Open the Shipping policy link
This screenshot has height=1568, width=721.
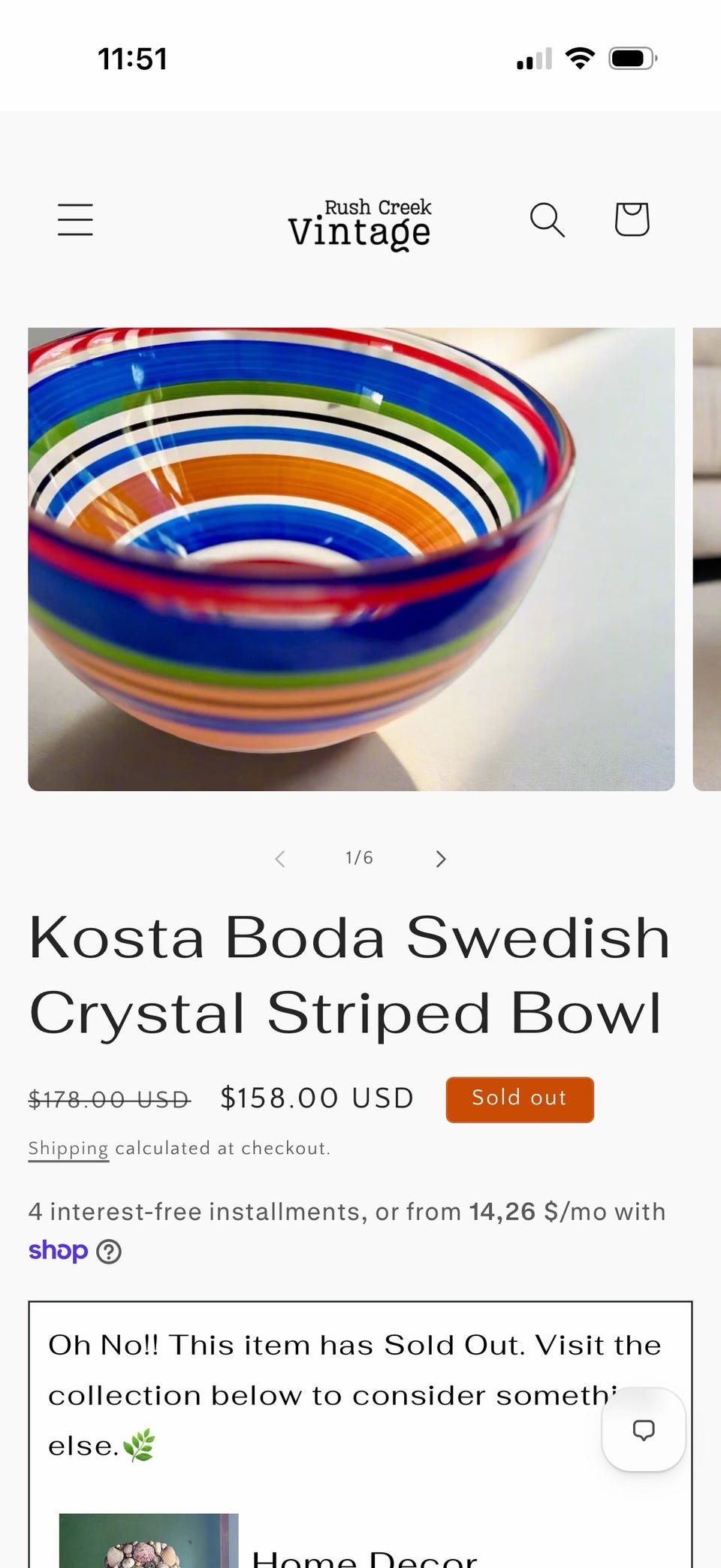click(x=68, y=1149)
